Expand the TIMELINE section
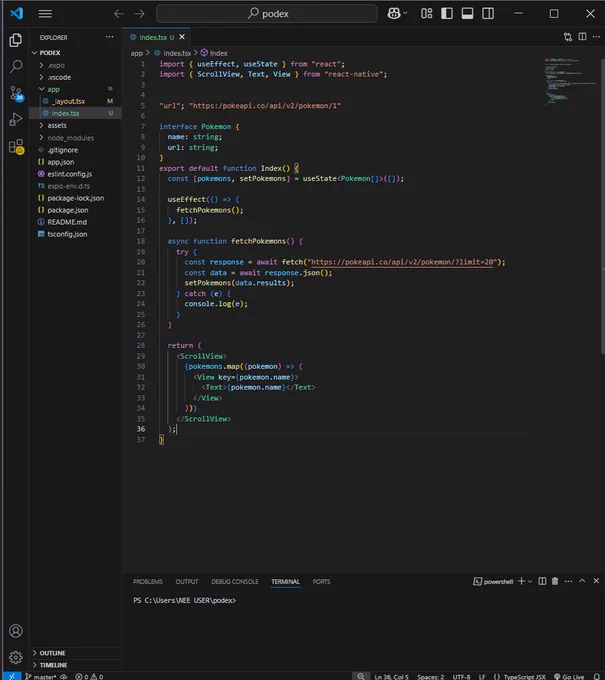 pos(75,665)
